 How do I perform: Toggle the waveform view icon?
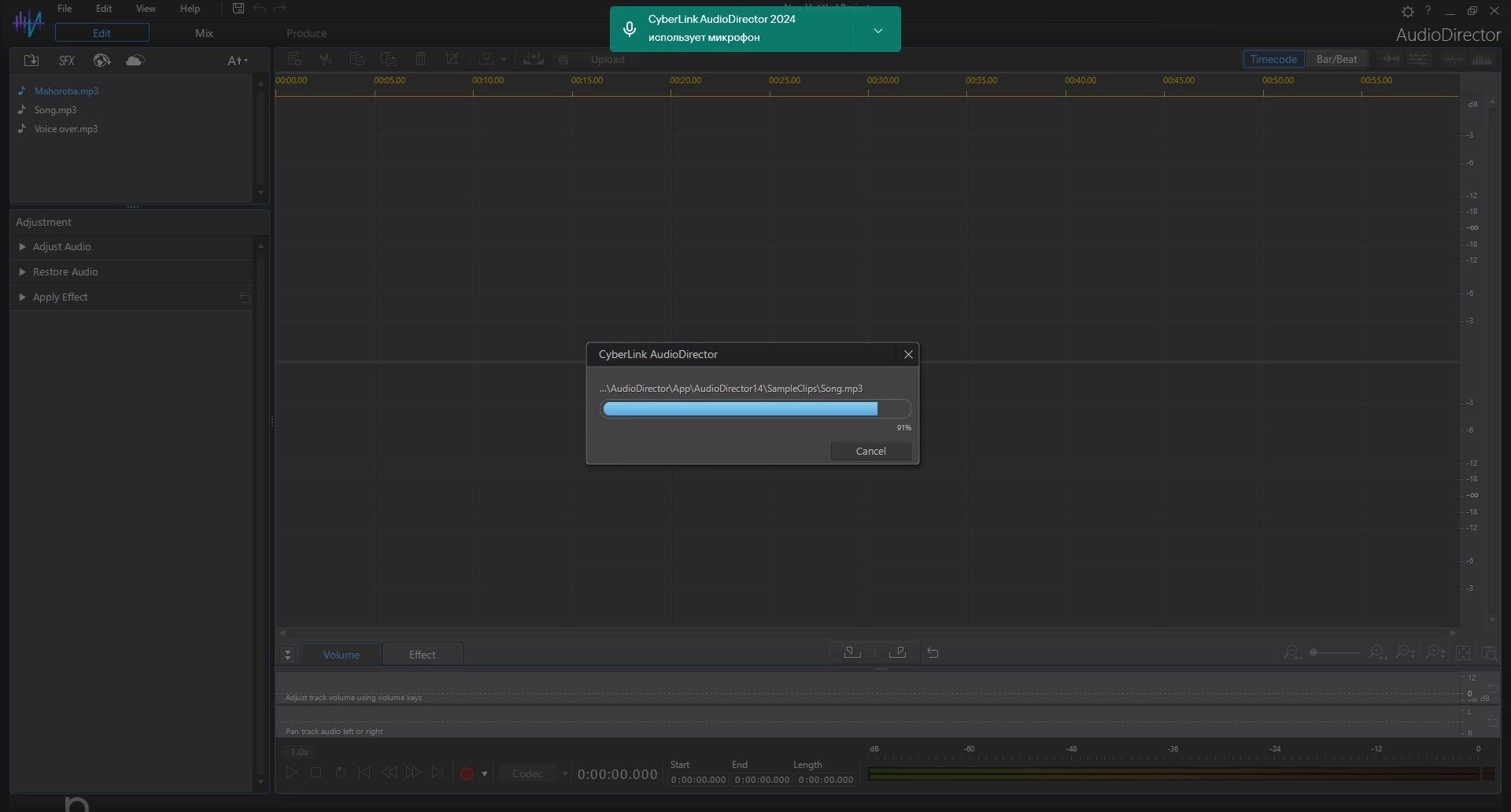click(1454, 59)
